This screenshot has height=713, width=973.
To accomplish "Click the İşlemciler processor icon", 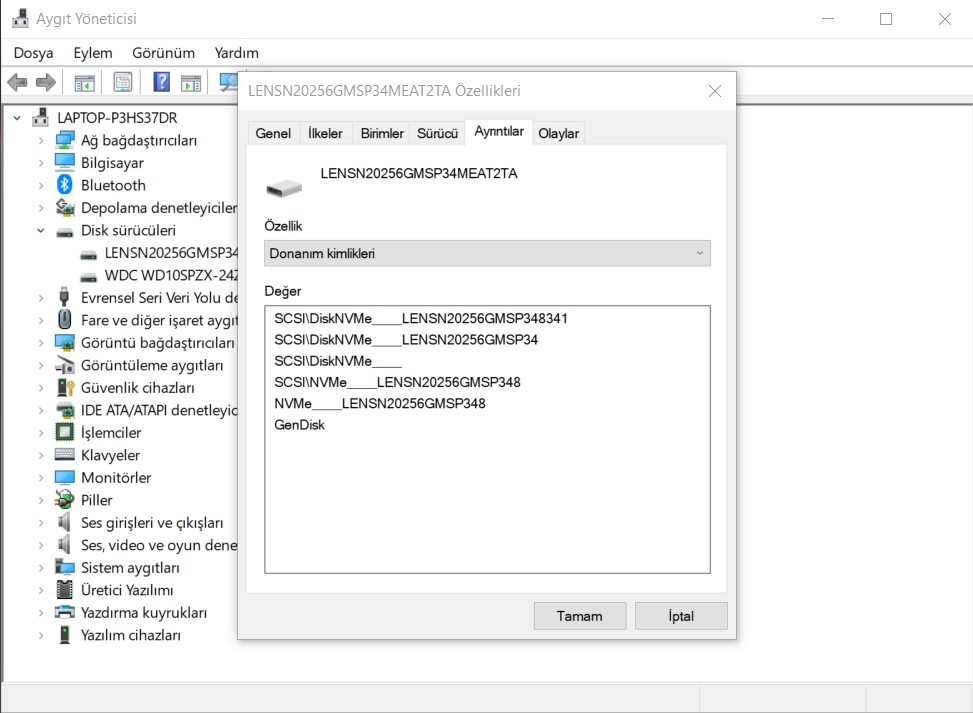I will coord(65,432).
